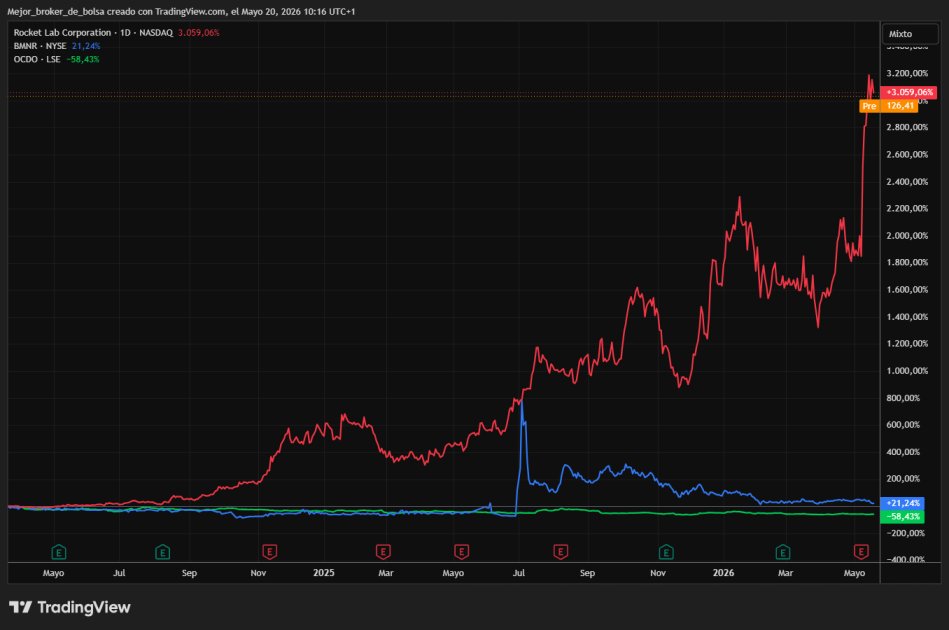Select the OCDO · LSE legend entry

tap(37, 59)
